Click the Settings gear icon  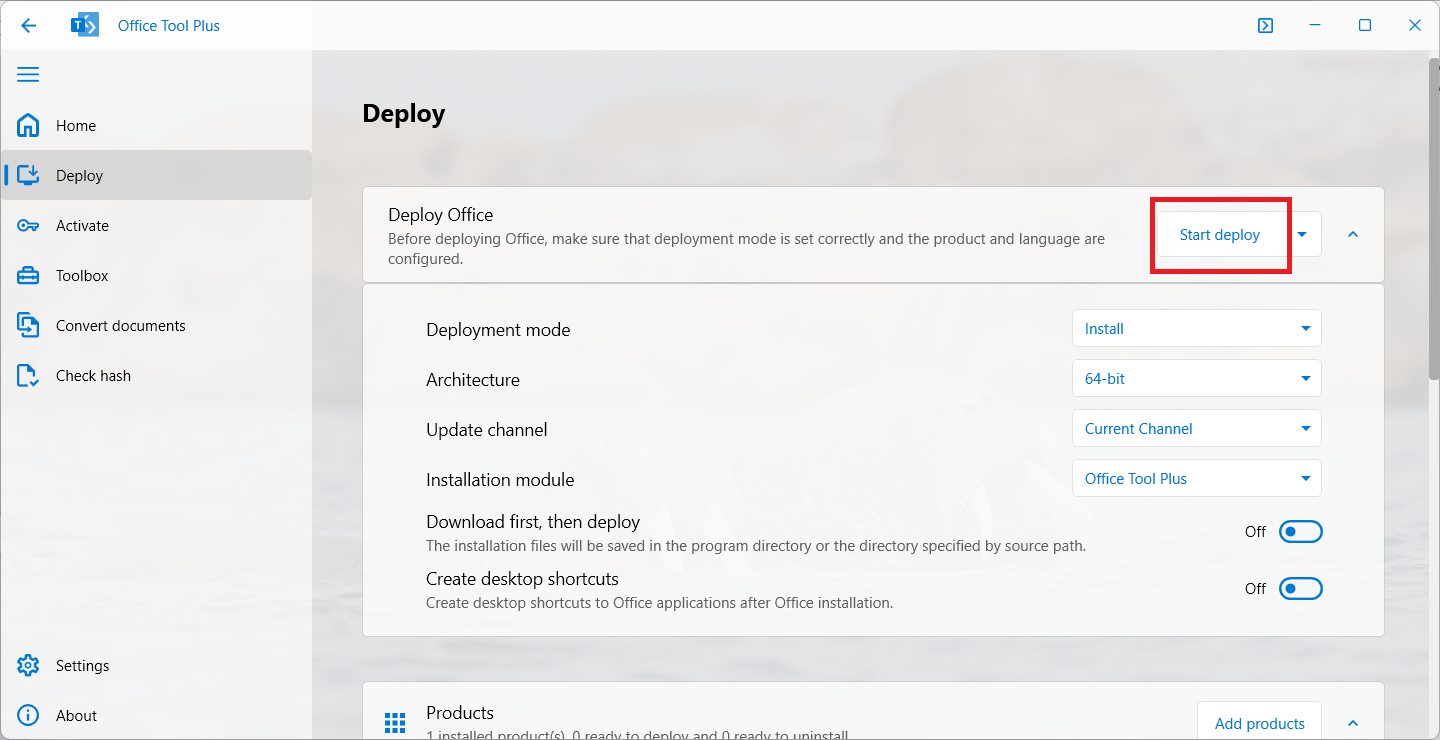point(28,666)
